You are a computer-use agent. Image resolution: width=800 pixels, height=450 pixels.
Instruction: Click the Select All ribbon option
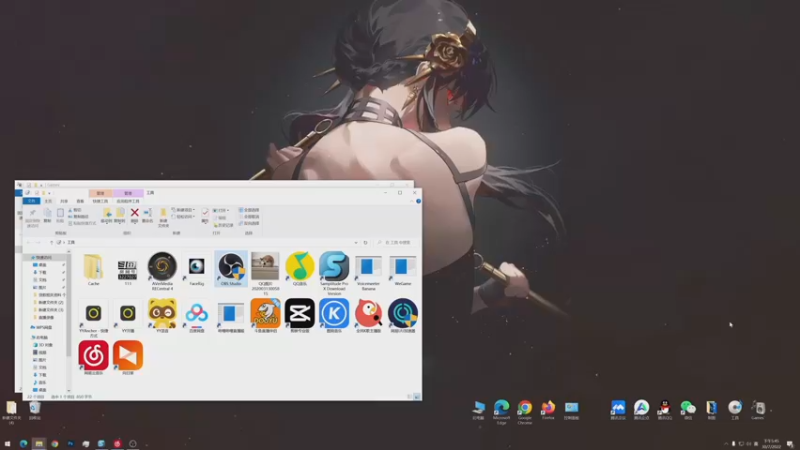(x=249, y=210)
